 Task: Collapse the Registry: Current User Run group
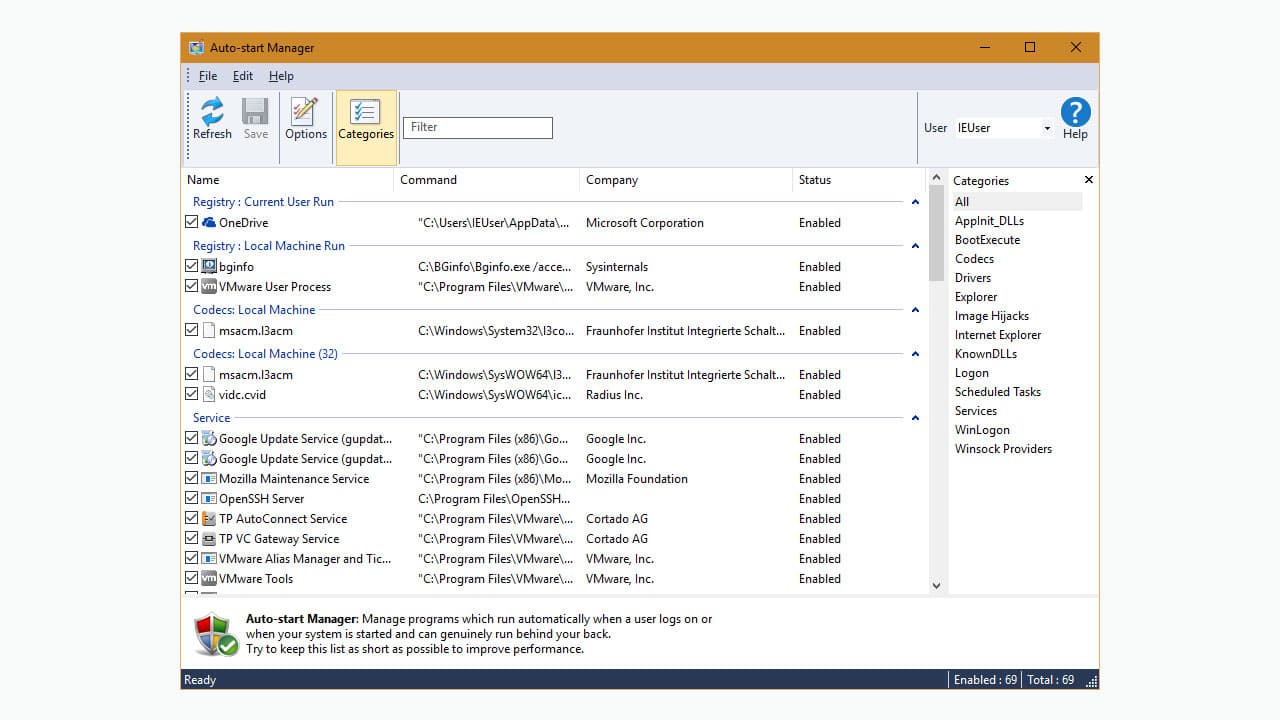(915, 201)
